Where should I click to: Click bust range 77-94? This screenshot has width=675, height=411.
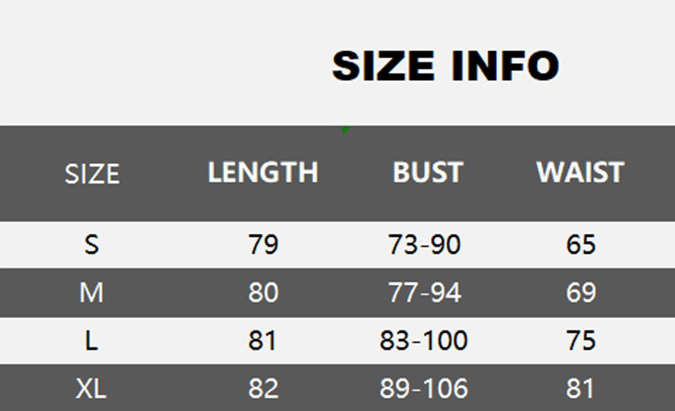424,293
